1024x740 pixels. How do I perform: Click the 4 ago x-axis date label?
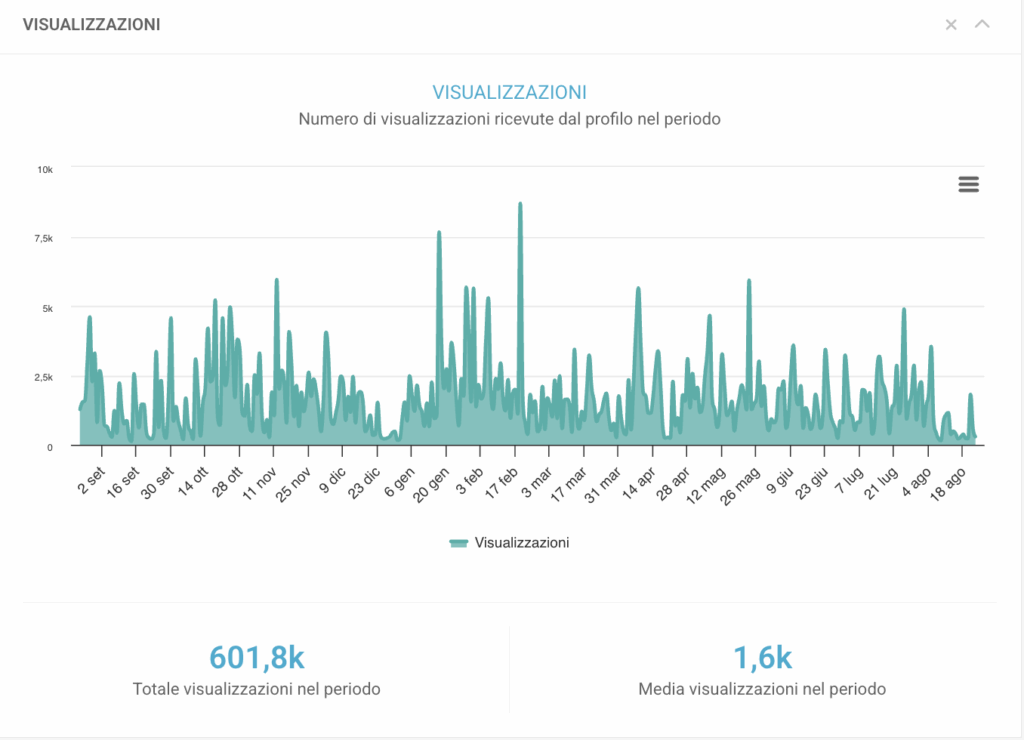[918, 482]
